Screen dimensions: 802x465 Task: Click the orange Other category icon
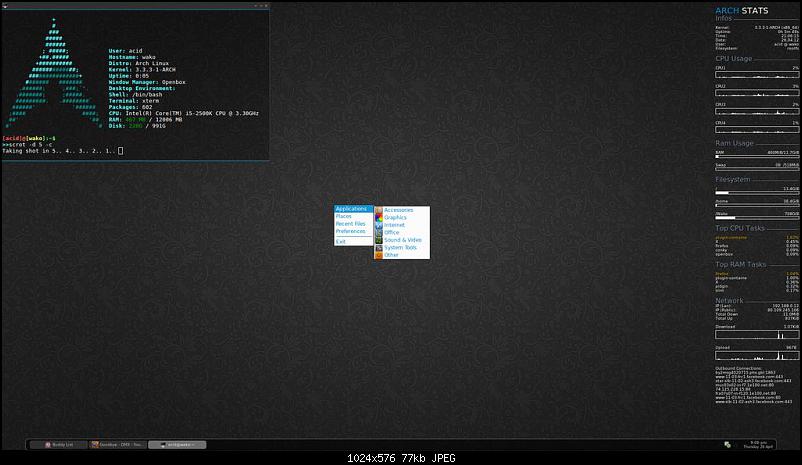(379, 255)
